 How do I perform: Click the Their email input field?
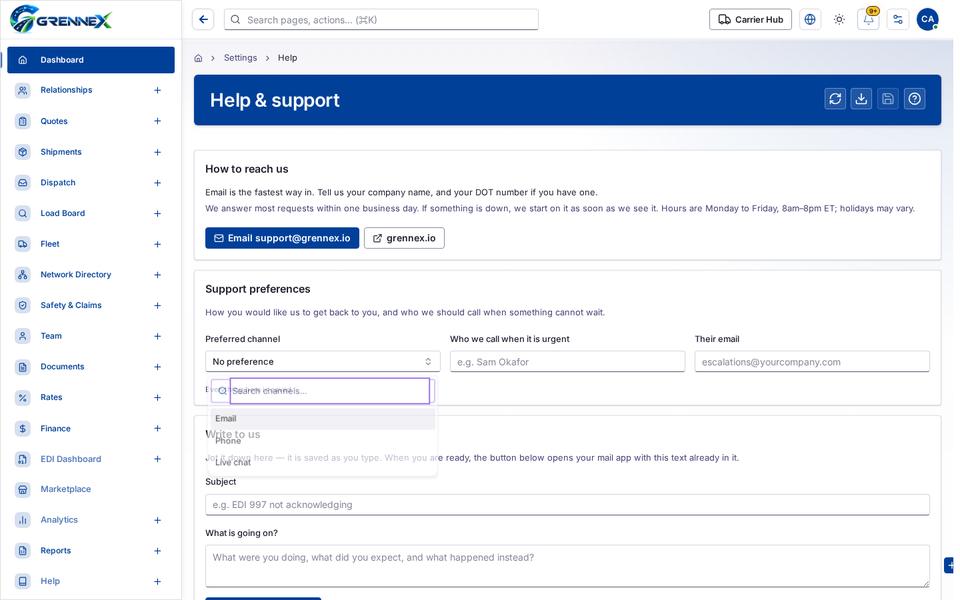tap(812, 362)
